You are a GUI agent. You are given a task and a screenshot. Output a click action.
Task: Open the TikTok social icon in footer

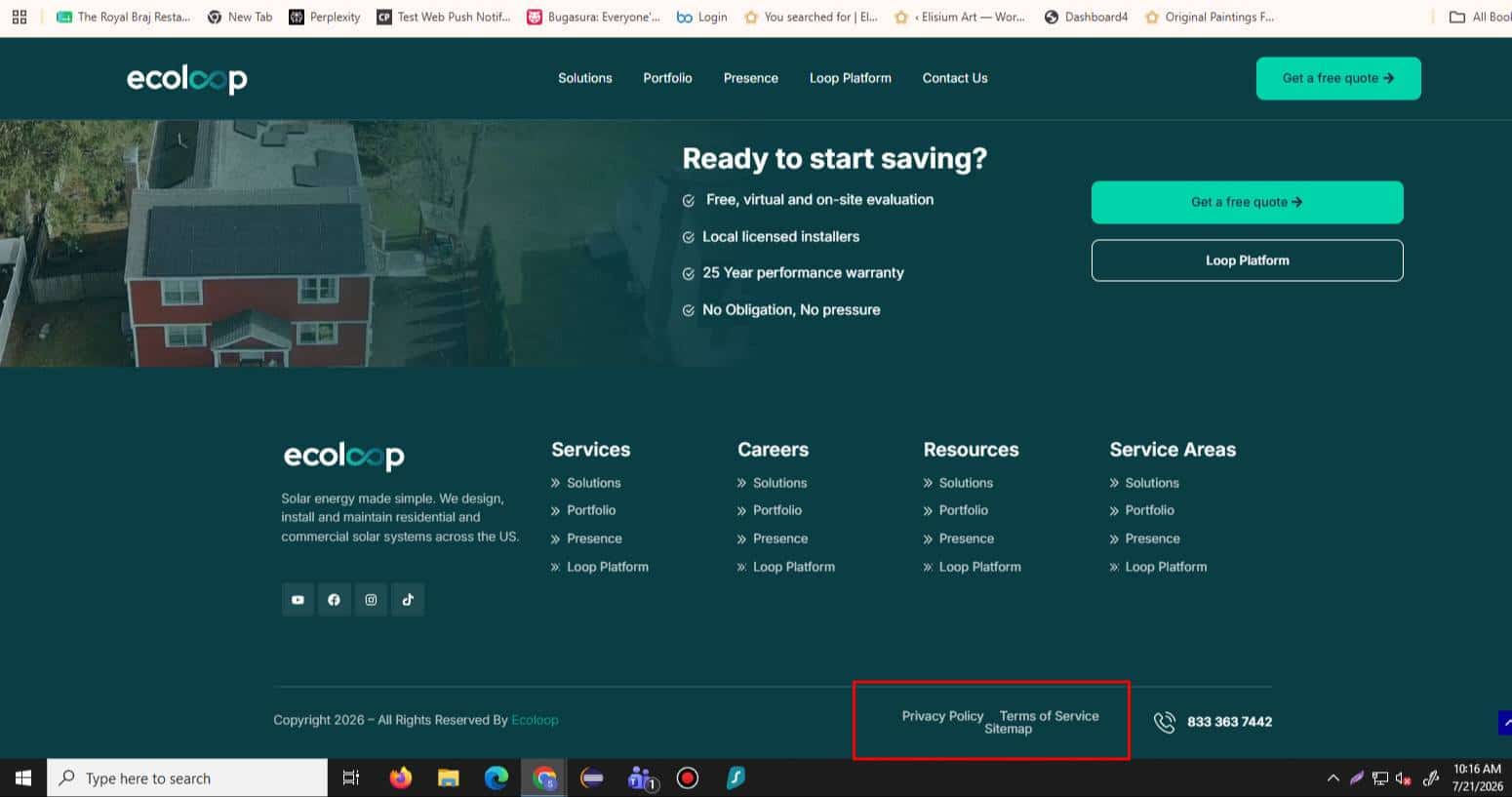tap(408, 600)
